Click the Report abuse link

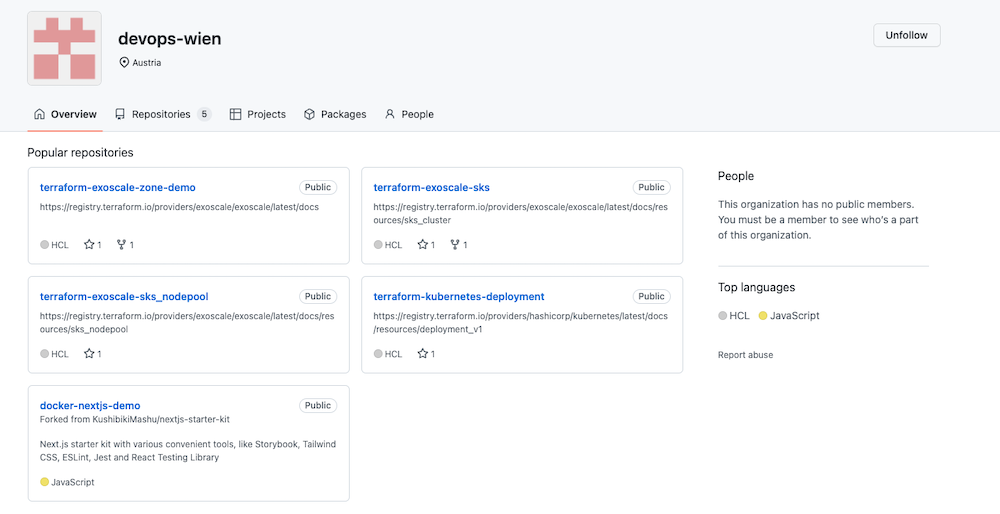[745, 355]
